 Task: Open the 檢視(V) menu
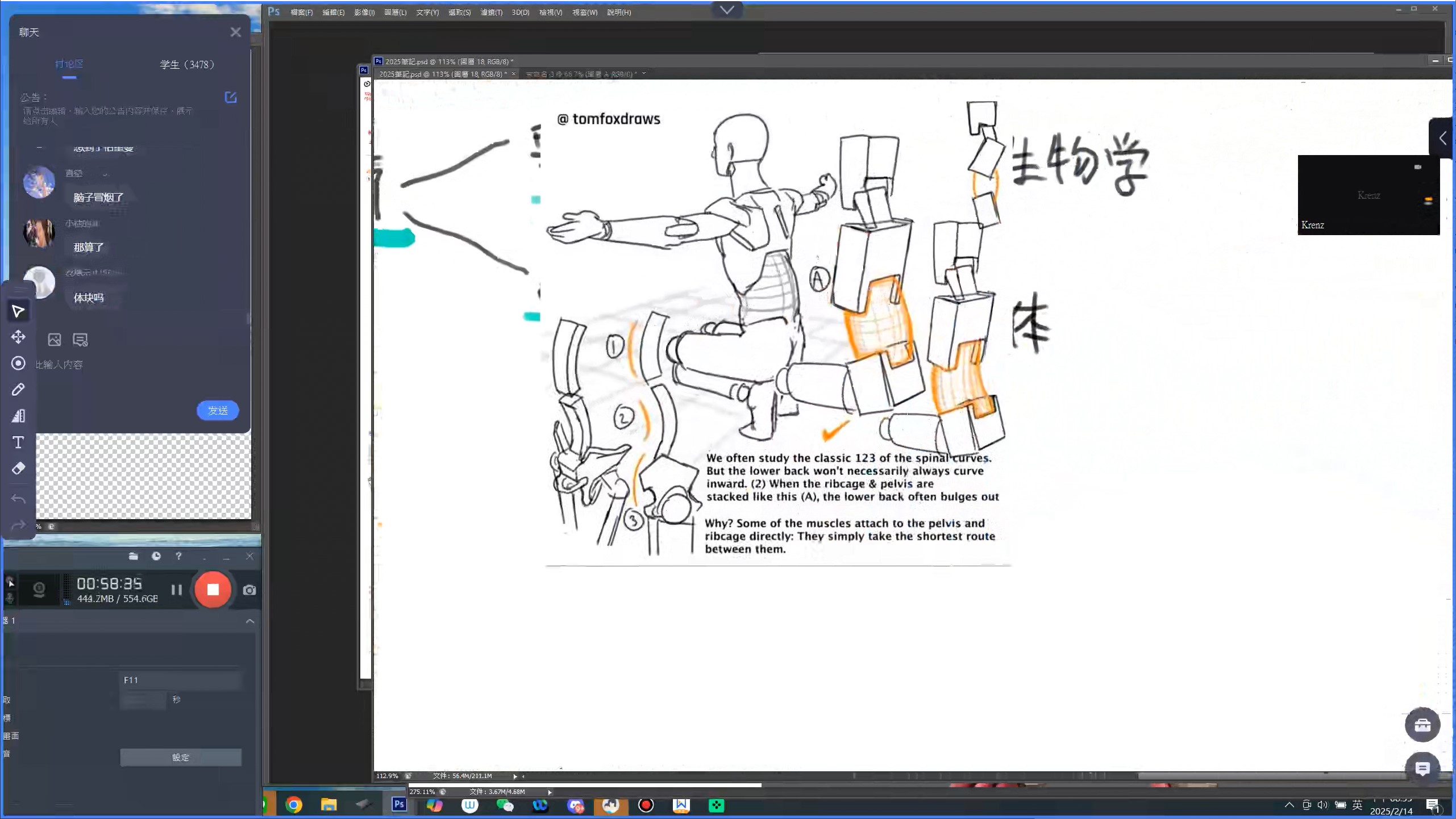click(x=551, y=12)
